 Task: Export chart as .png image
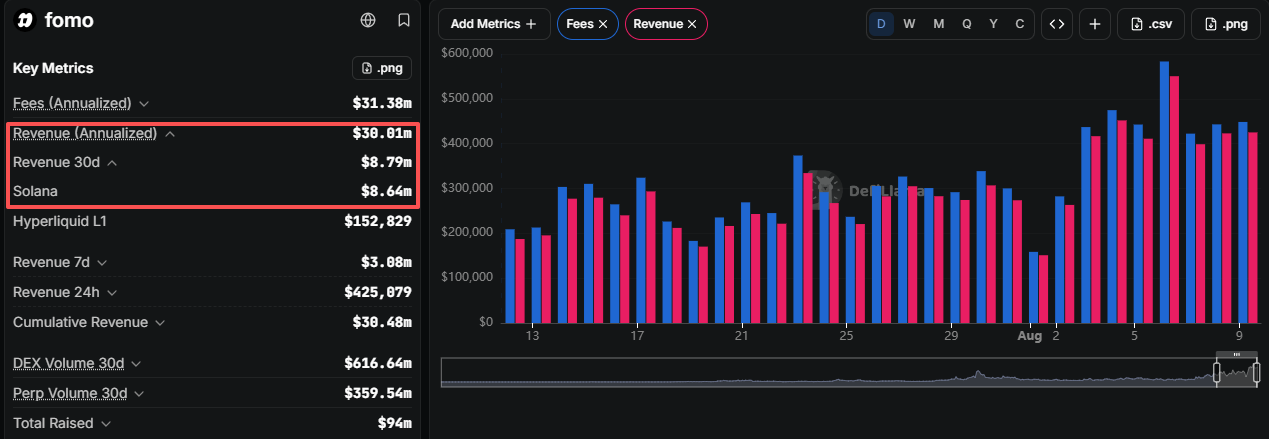pyautogui.click(x=1226, y=24)
